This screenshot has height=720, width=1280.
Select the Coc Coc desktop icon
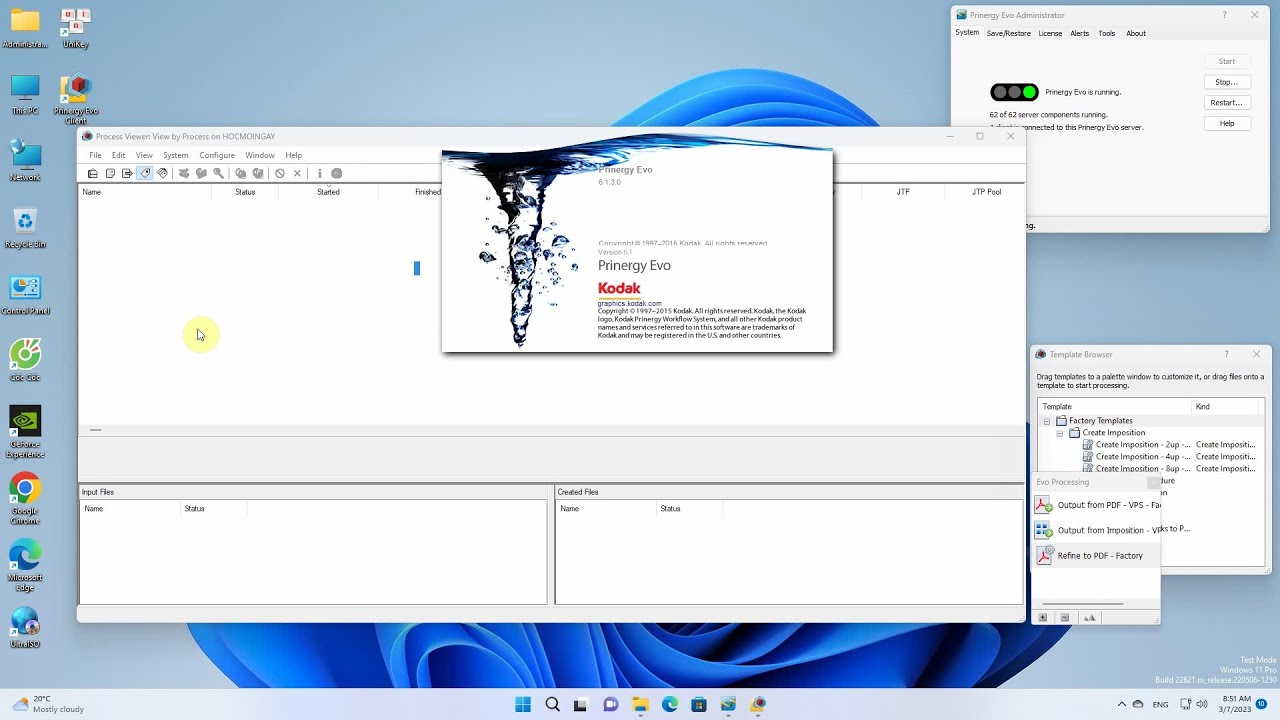[x=25, y=361]
